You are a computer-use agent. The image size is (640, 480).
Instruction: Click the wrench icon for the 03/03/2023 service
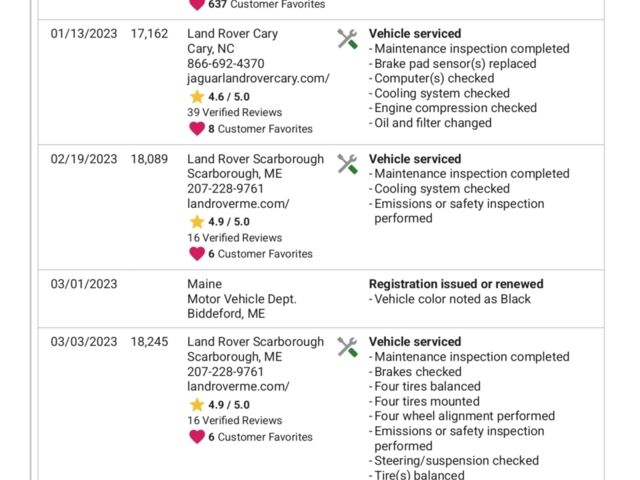tap(347, 347)
